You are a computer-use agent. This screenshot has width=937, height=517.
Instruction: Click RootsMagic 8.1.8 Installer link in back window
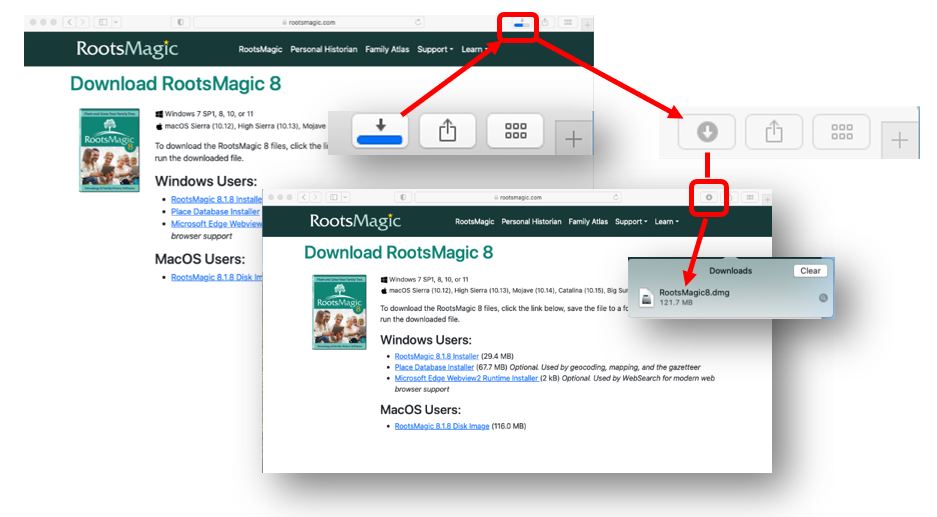pos(216,200)
